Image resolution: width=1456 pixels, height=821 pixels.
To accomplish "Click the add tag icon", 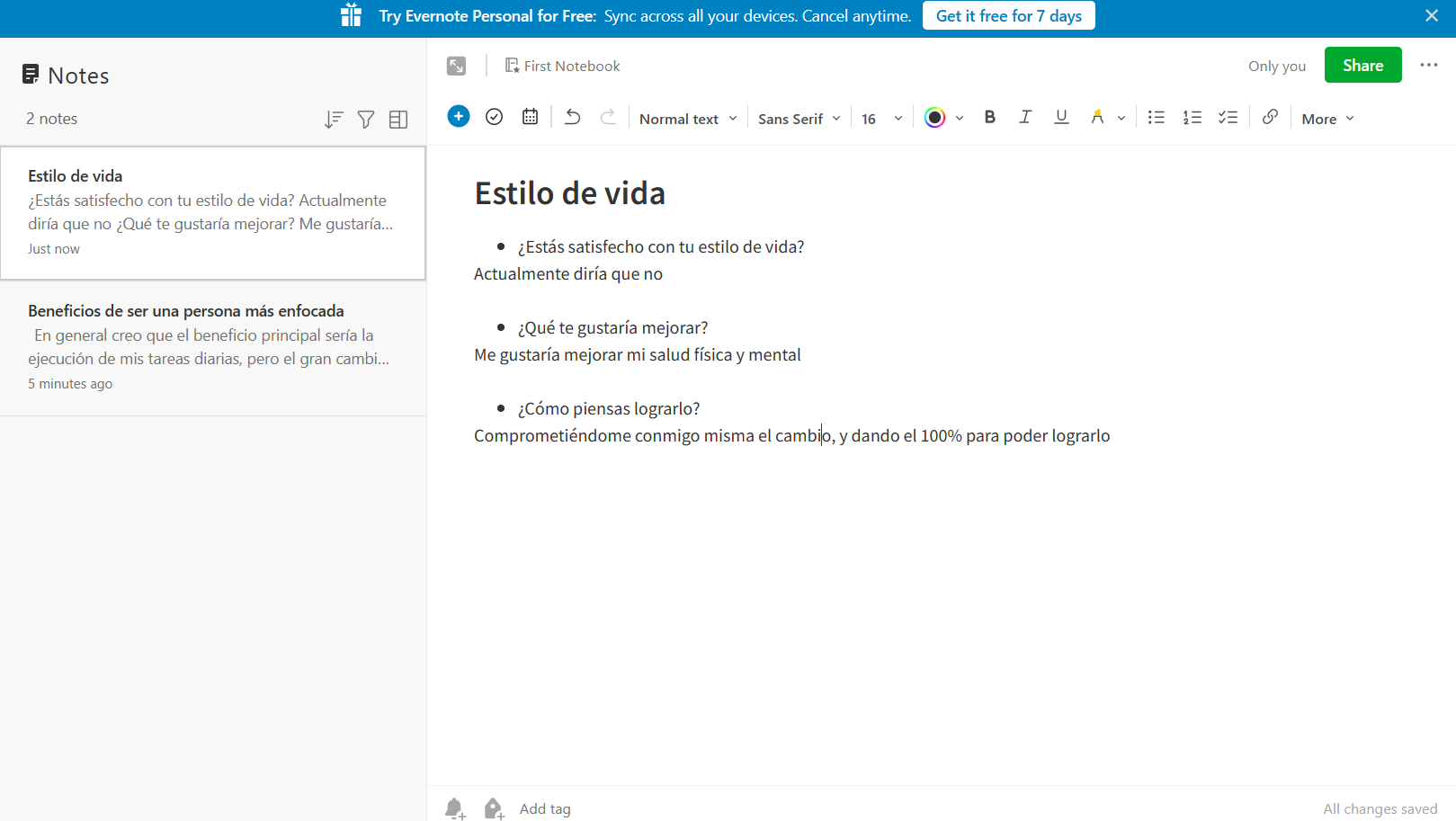I will (494, 808).
